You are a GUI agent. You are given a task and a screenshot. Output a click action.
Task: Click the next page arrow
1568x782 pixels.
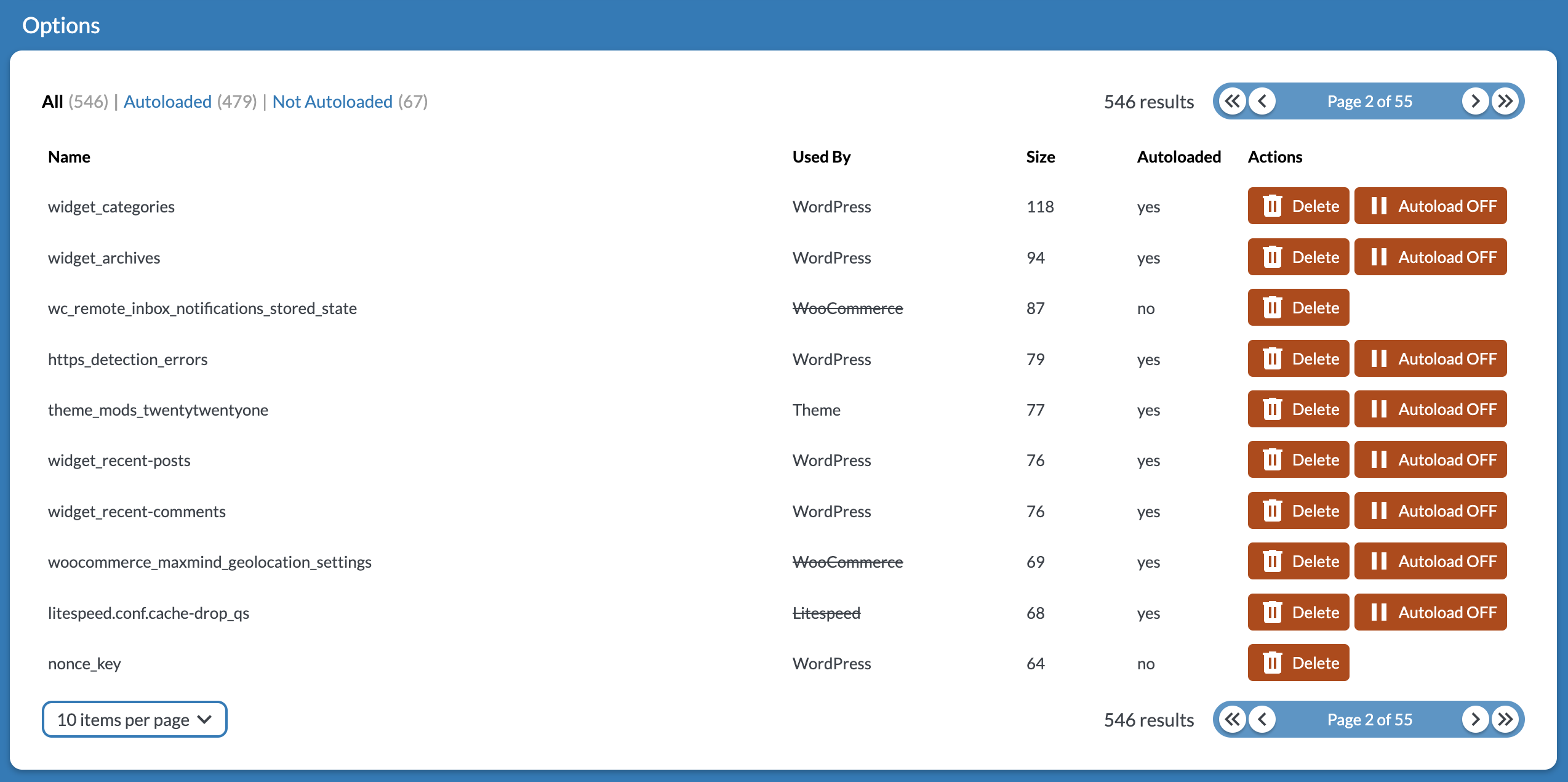tap(1475, 100)
